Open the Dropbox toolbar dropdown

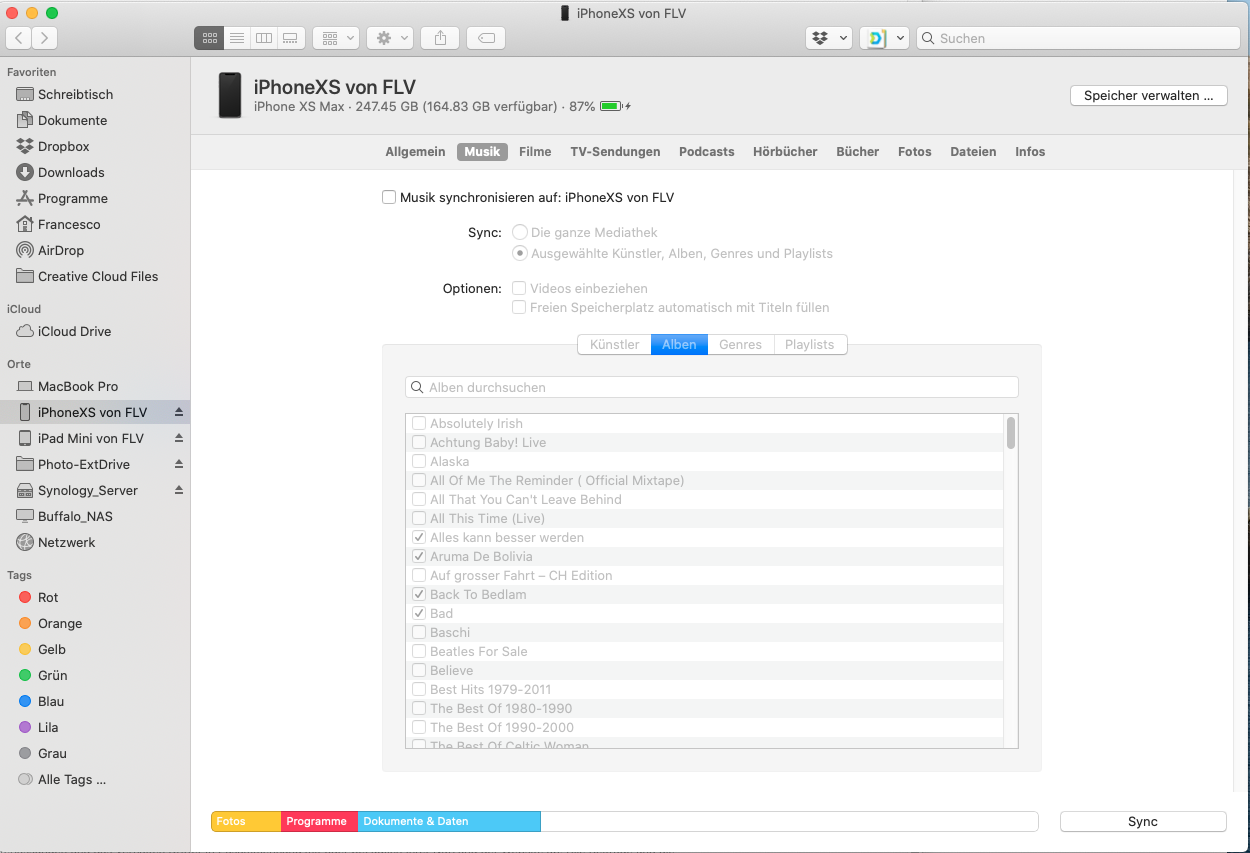(829, 38)
